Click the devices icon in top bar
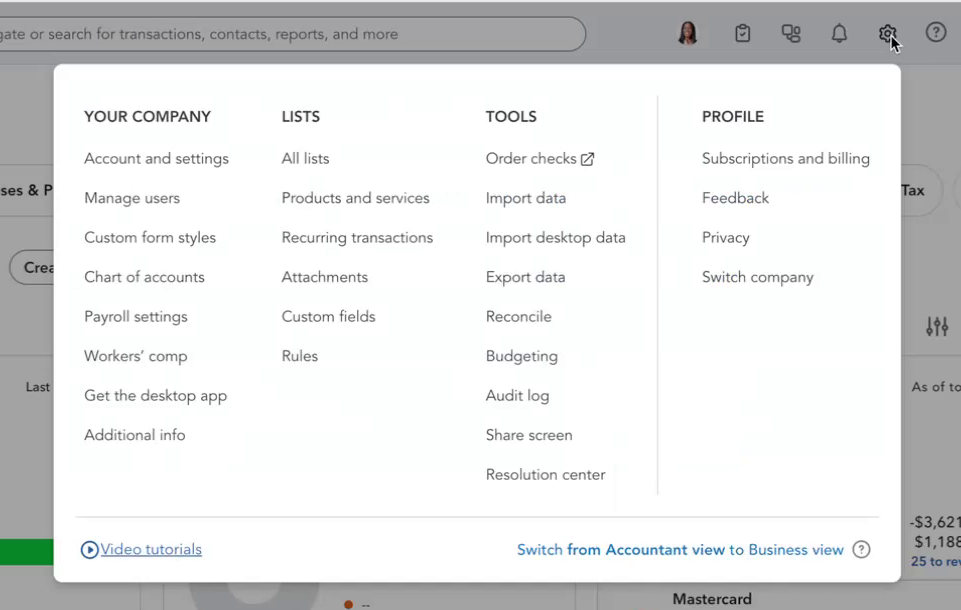The width and height of the screenshot is (961, 610). click(x=791, y=33)
